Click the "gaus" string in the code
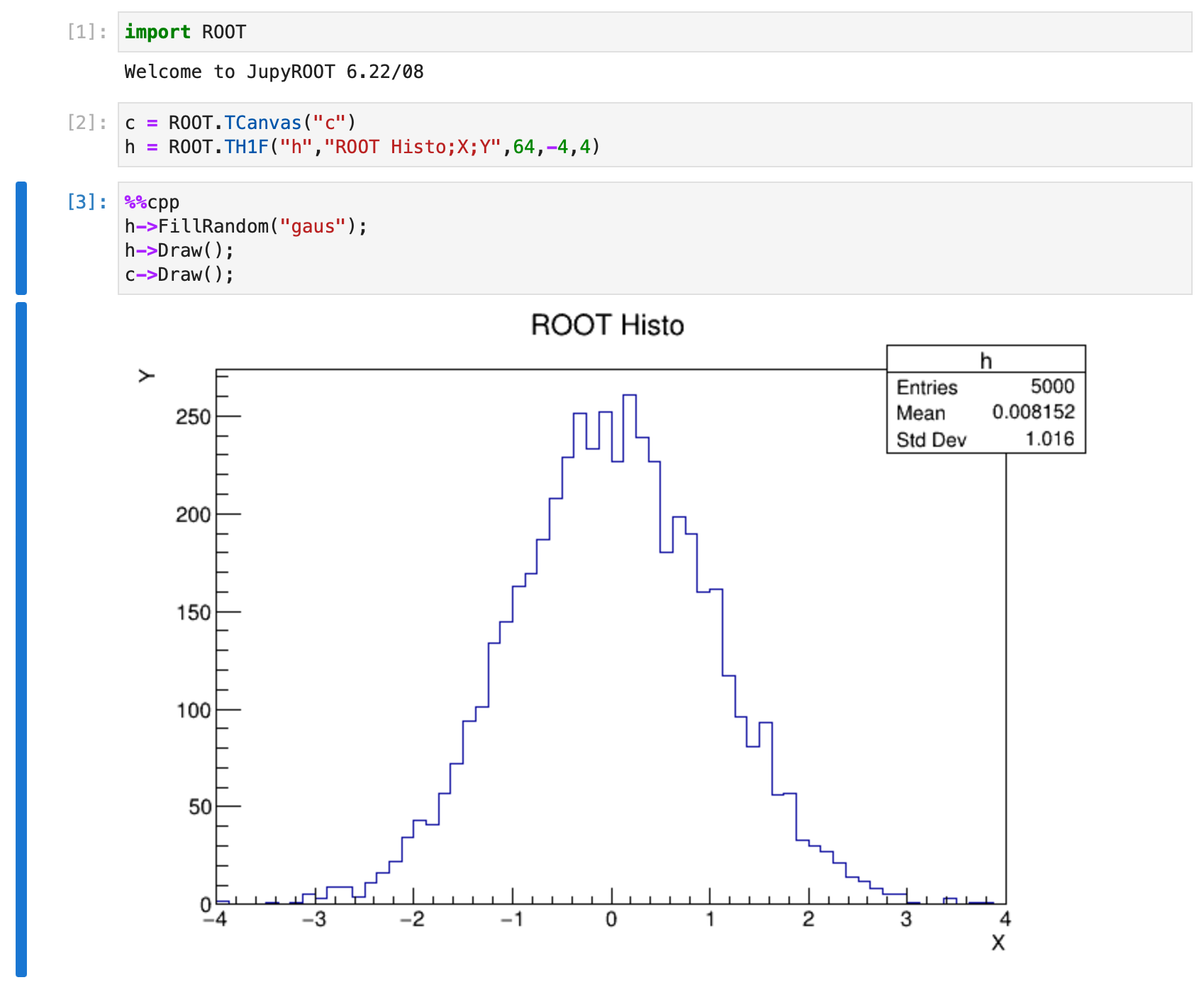The width and height of the screenshot is (1204, 997). tap(313, 226)
